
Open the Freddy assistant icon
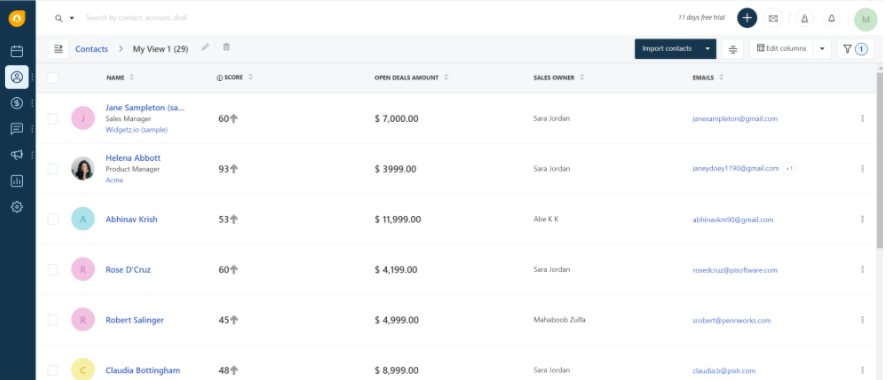804,19
